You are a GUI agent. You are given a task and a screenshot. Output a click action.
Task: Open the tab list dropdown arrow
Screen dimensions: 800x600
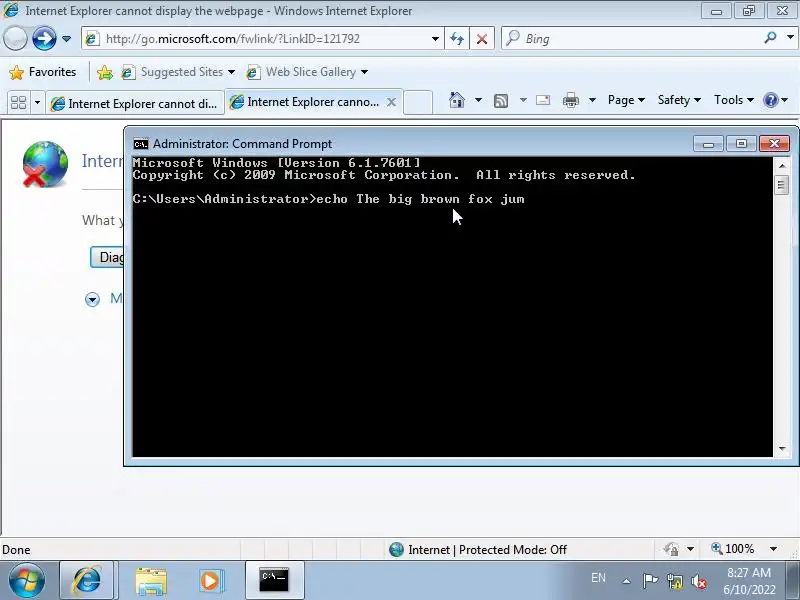(37, 103)
